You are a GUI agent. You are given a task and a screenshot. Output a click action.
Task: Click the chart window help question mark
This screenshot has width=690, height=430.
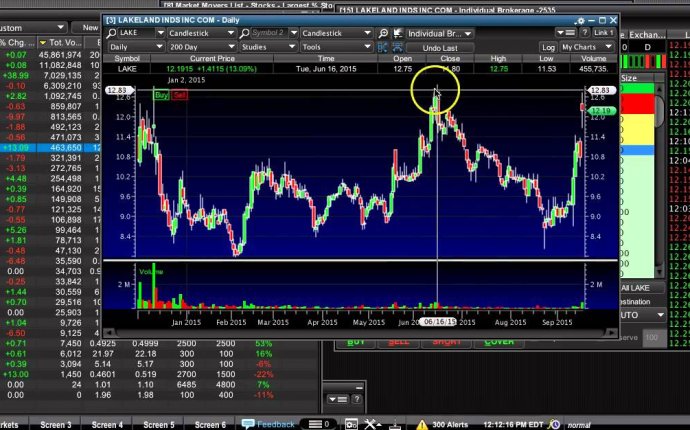click(584, 33)
